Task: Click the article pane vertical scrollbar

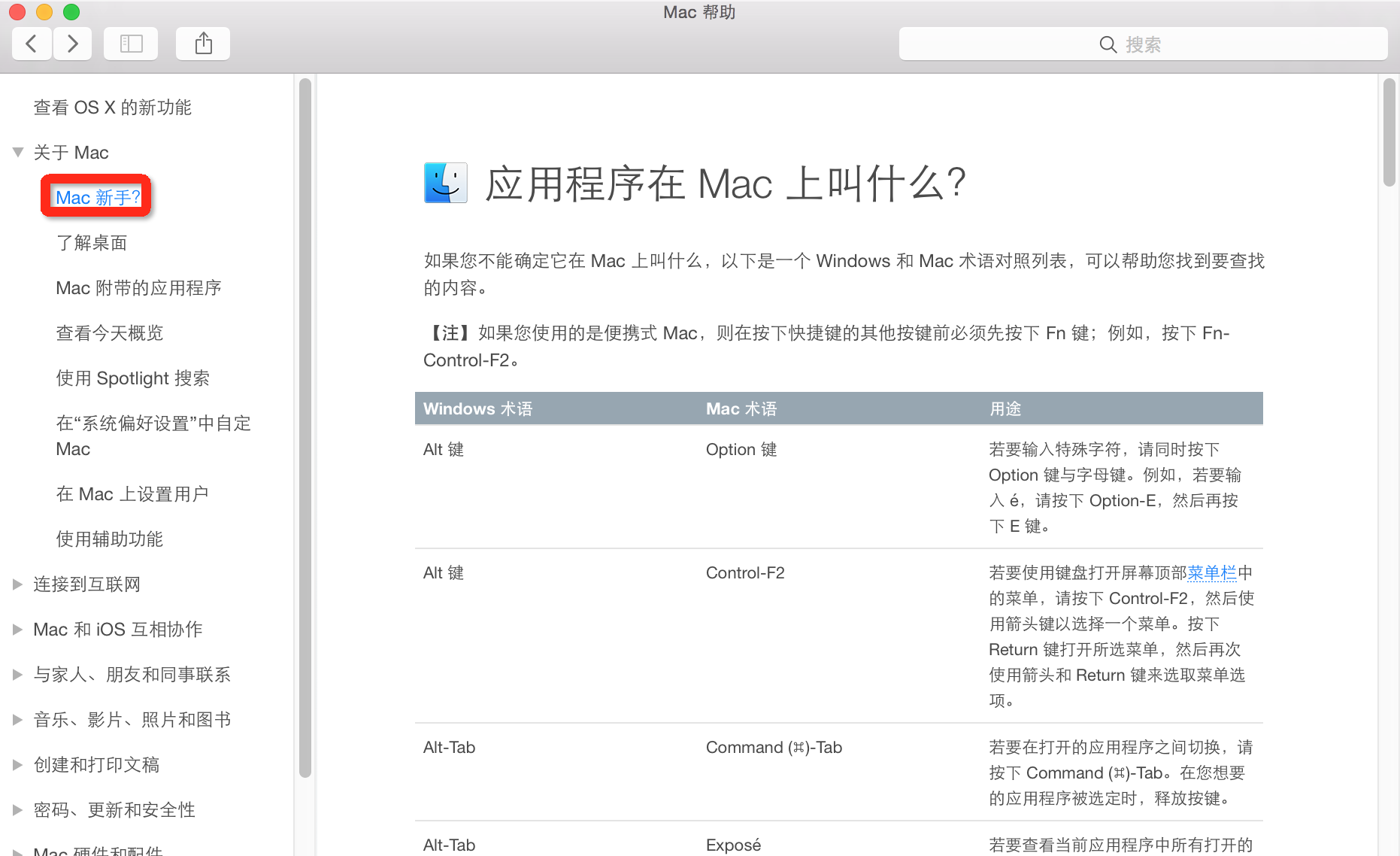Action: [1389, 132]
